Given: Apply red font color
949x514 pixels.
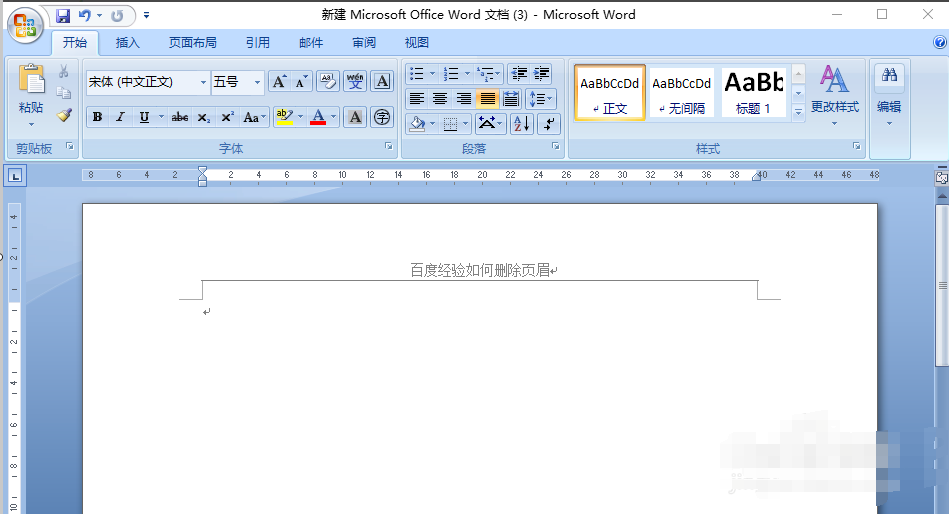Looking at the screenshot, I should click(318, 117).
